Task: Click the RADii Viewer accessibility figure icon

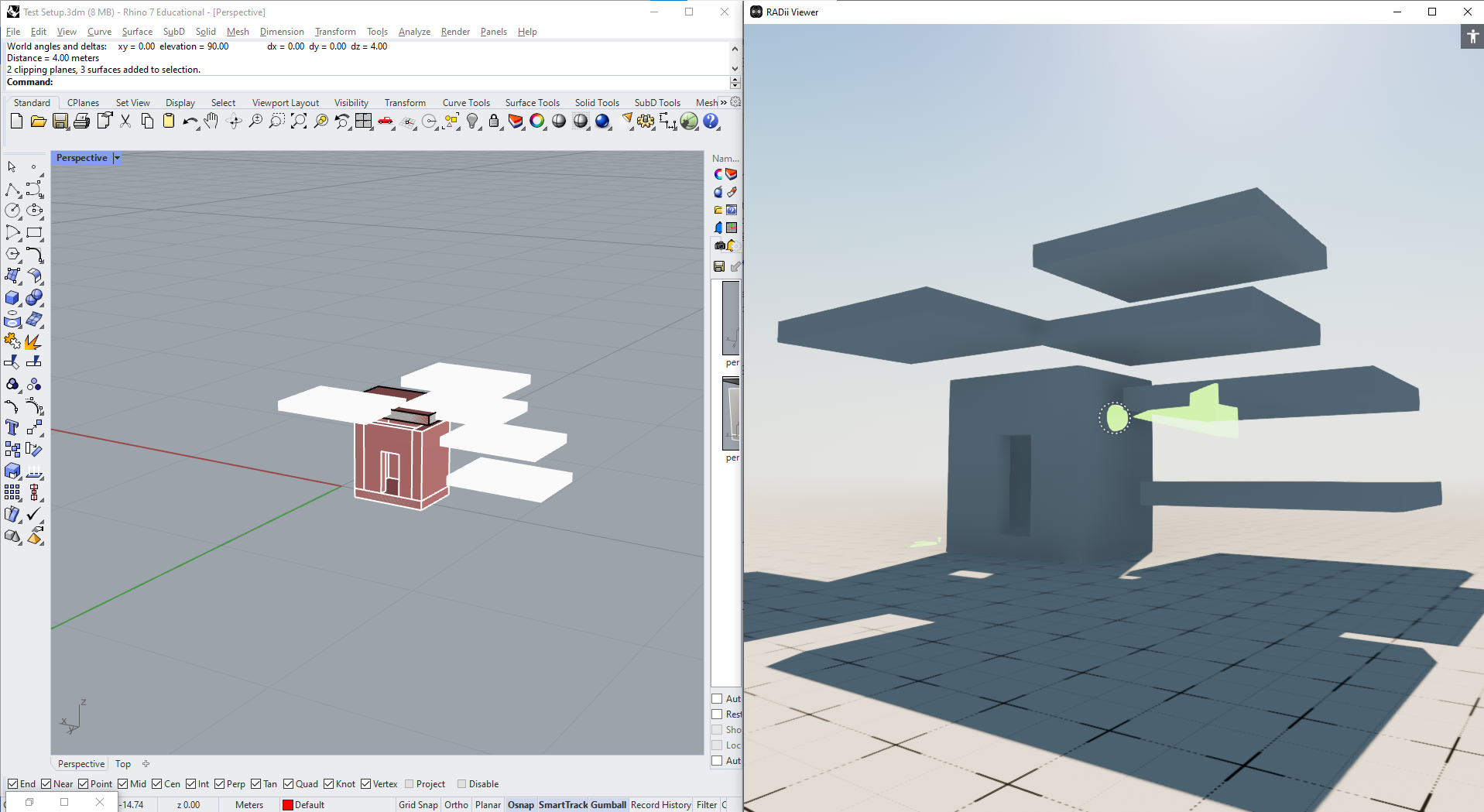Action: point(1472,36)
